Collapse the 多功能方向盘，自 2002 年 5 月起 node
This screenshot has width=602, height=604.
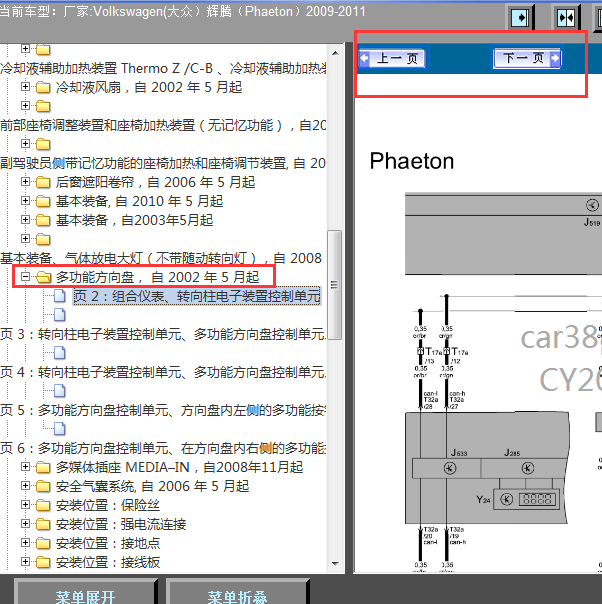coord(25,277)
